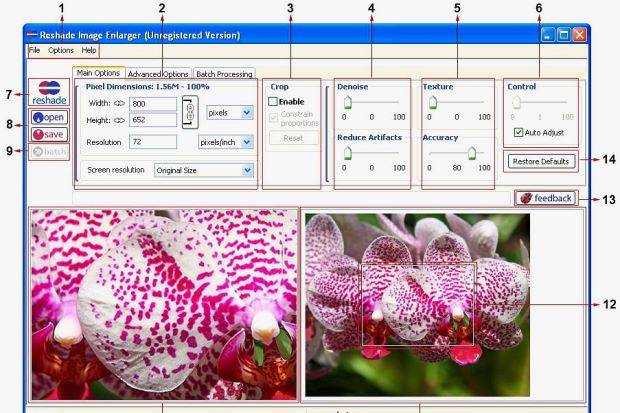This screenshot has width=620, height=413.
Task: Click the save image button
Action: [x=48, y=134]
